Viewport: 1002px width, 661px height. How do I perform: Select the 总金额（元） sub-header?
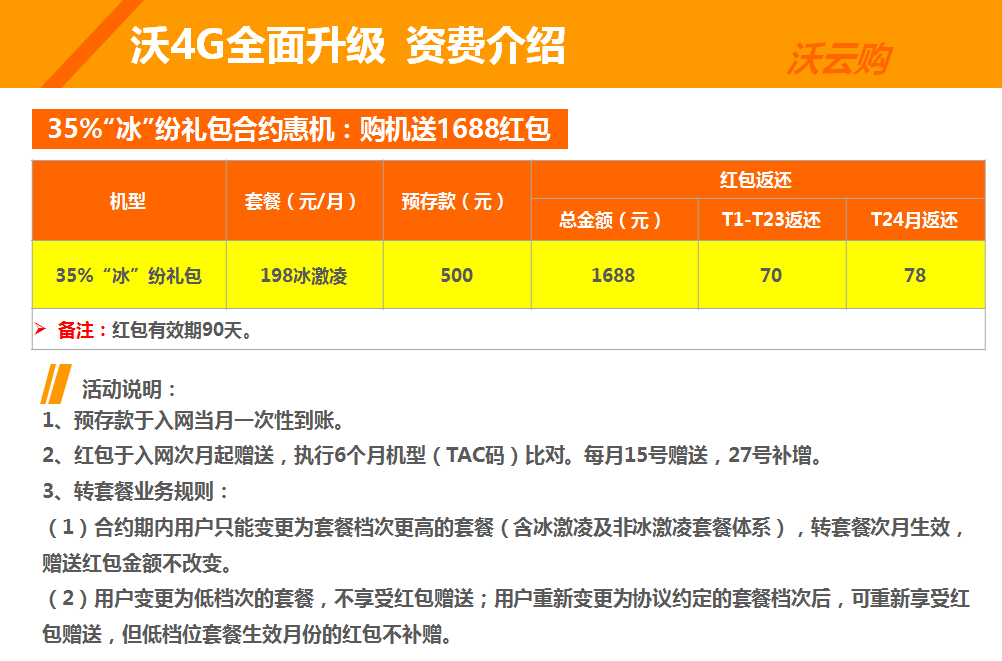(x=614, y=220)
